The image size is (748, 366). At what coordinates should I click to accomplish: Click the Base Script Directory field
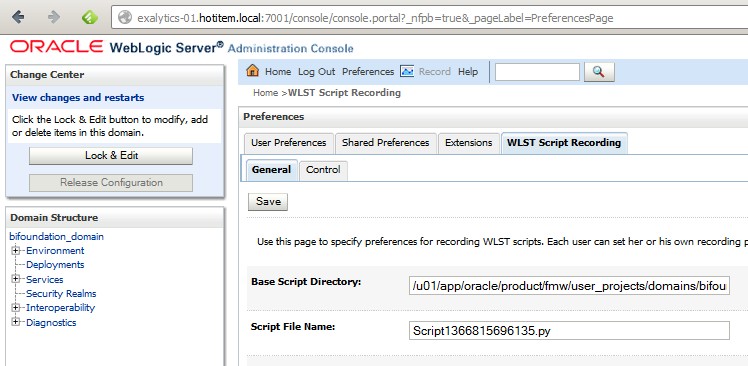(x=569, y=286)
